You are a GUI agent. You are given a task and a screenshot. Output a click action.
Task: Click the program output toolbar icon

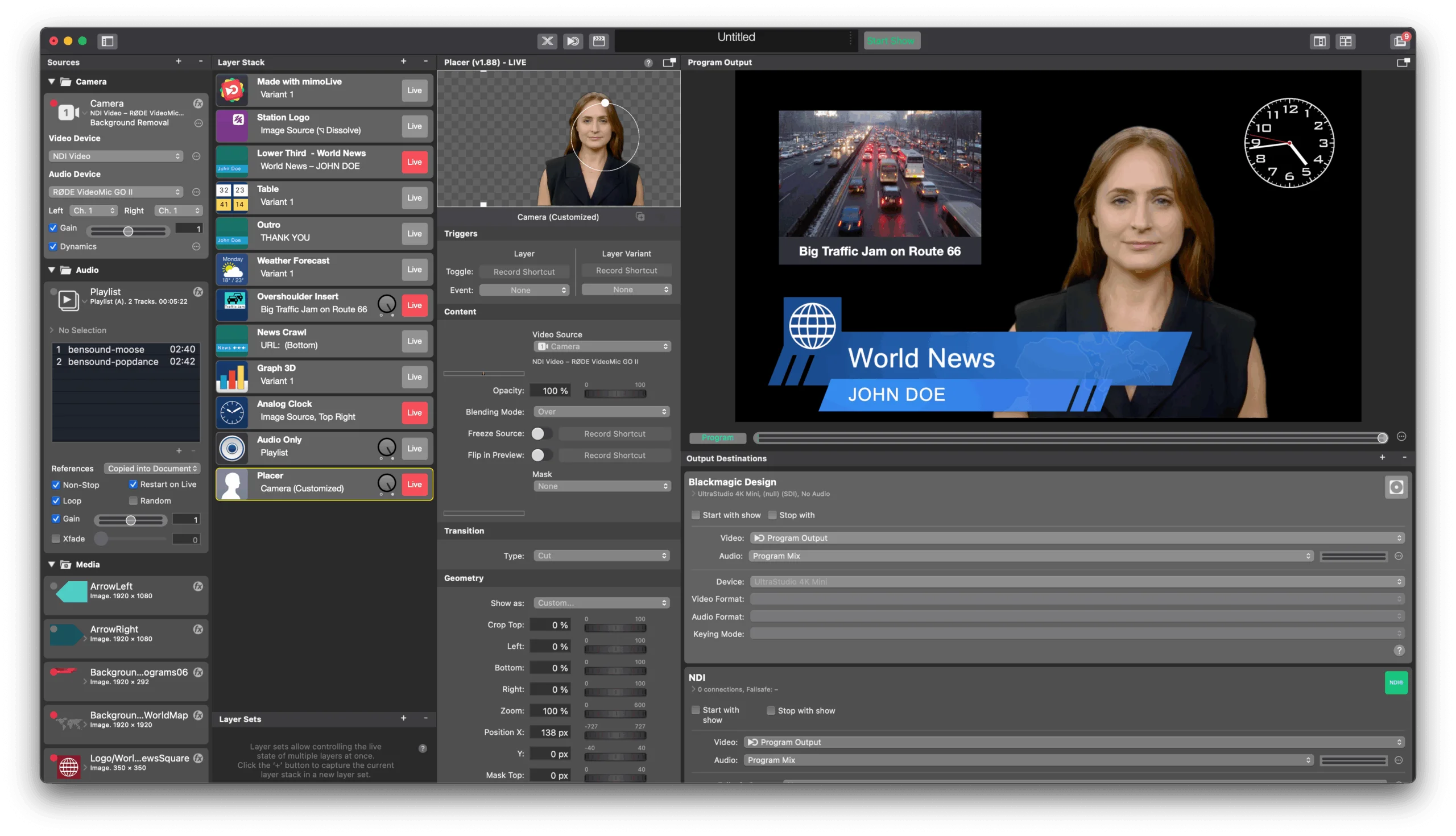(573, 41)
